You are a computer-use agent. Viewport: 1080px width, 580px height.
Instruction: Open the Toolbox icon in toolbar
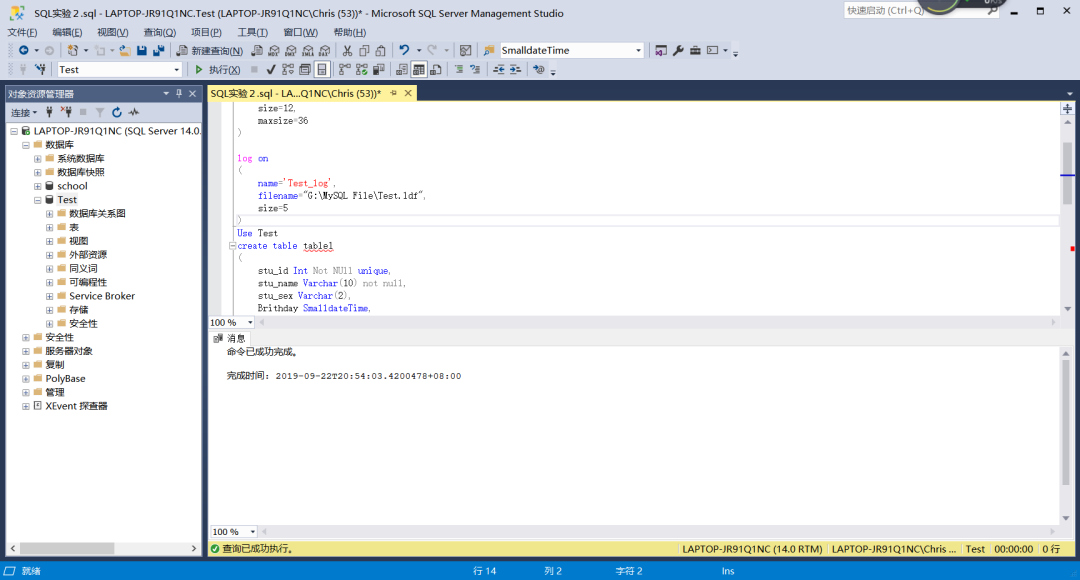(x=695, y=50)
